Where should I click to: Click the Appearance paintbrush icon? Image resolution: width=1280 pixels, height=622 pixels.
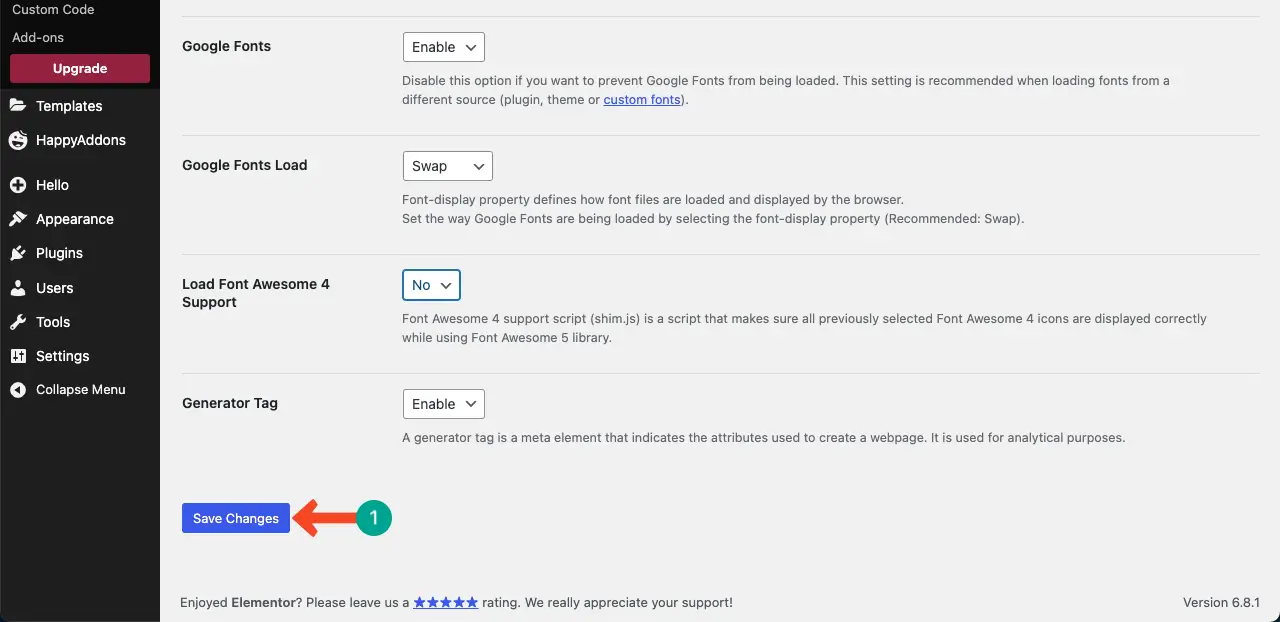pyautogui.click(x=18, y=219)
